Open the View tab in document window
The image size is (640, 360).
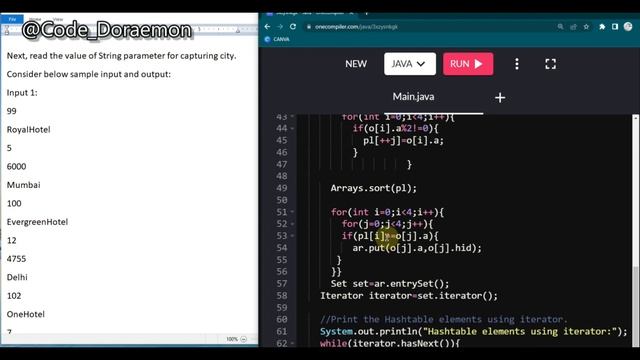tap(58, 19)
